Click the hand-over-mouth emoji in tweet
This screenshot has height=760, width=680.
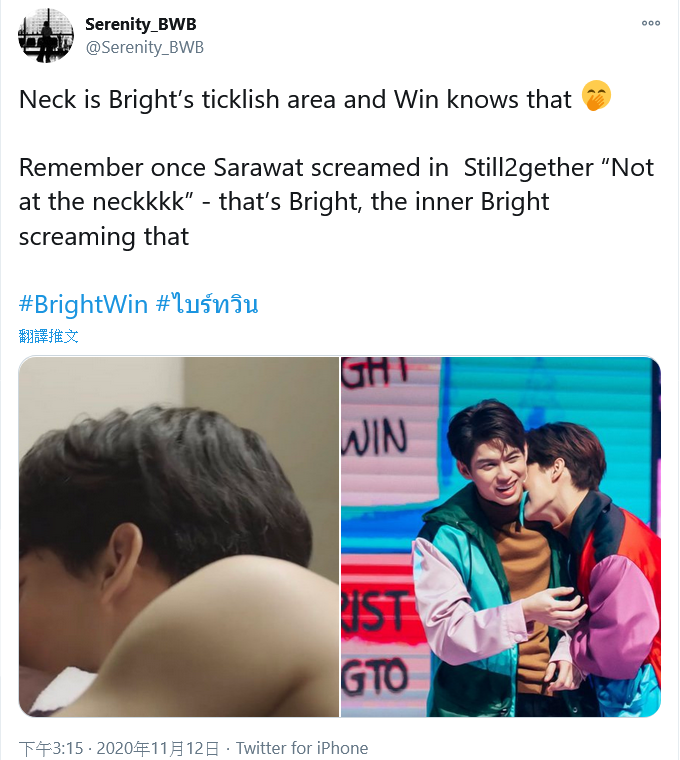596,96
